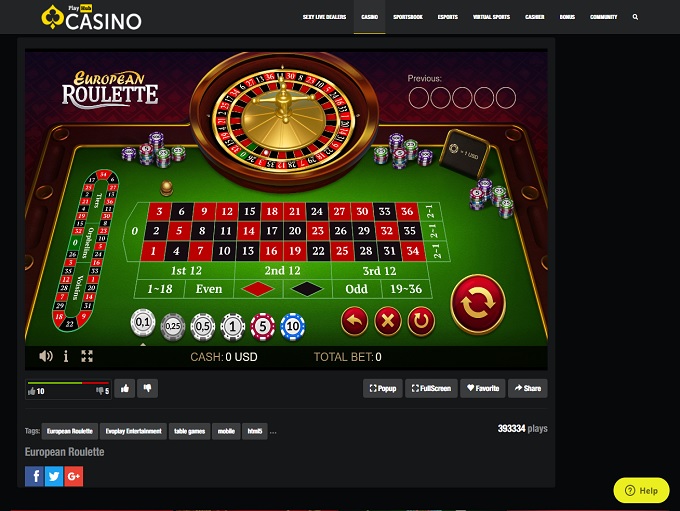Click the large red spin button
Image resolution: width=680 pixels, height=511 pixels.
pyautogui.click(x=478, y=303)
